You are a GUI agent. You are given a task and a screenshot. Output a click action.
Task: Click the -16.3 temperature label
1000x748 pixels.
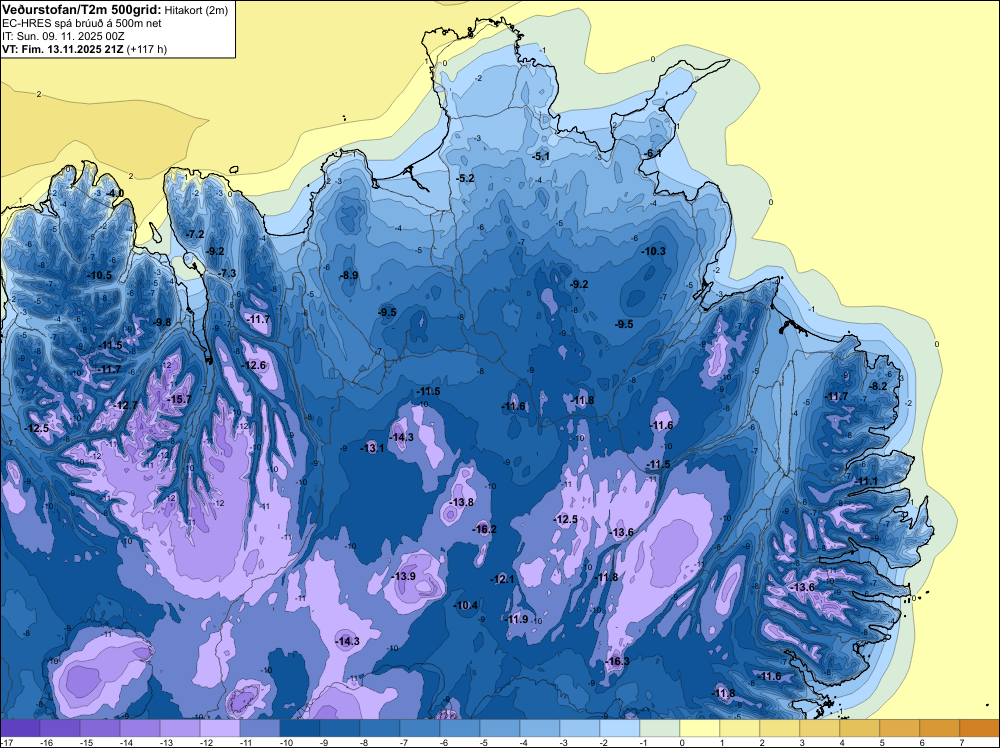(x=617, y=661)
